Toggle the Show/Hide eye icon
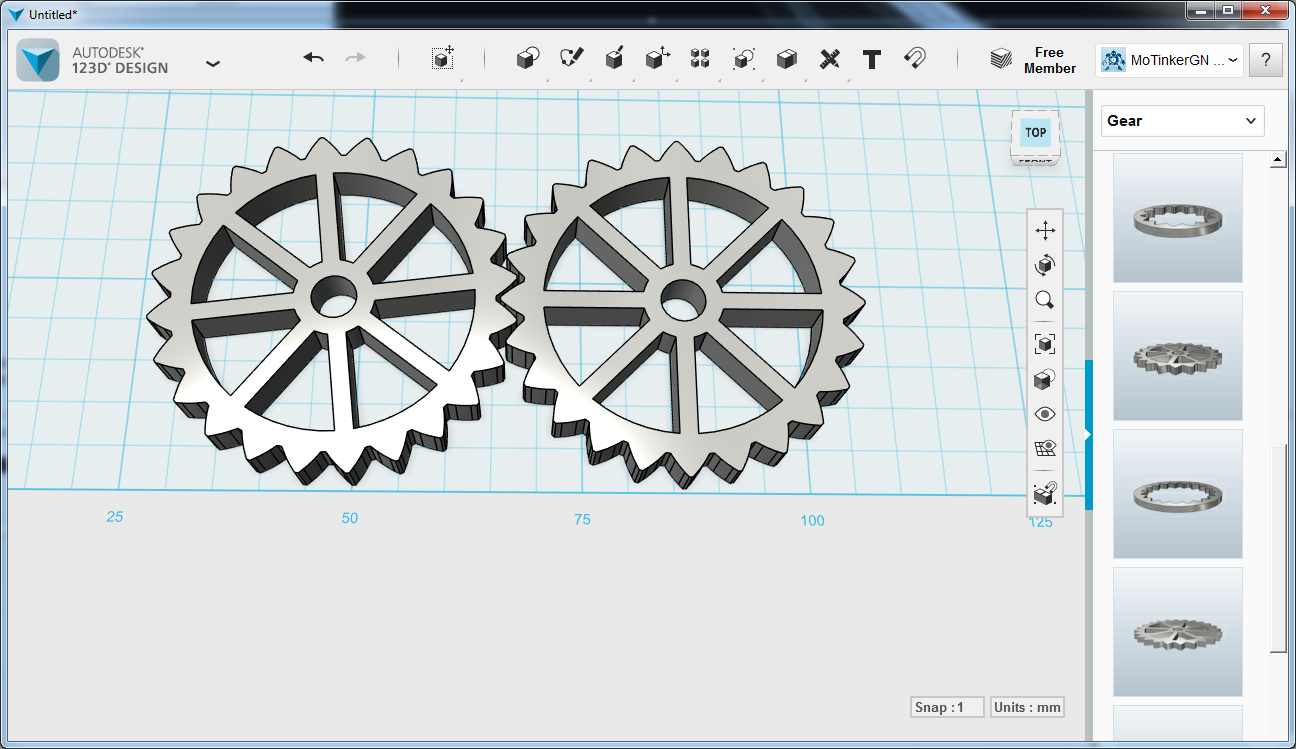 1045,414
